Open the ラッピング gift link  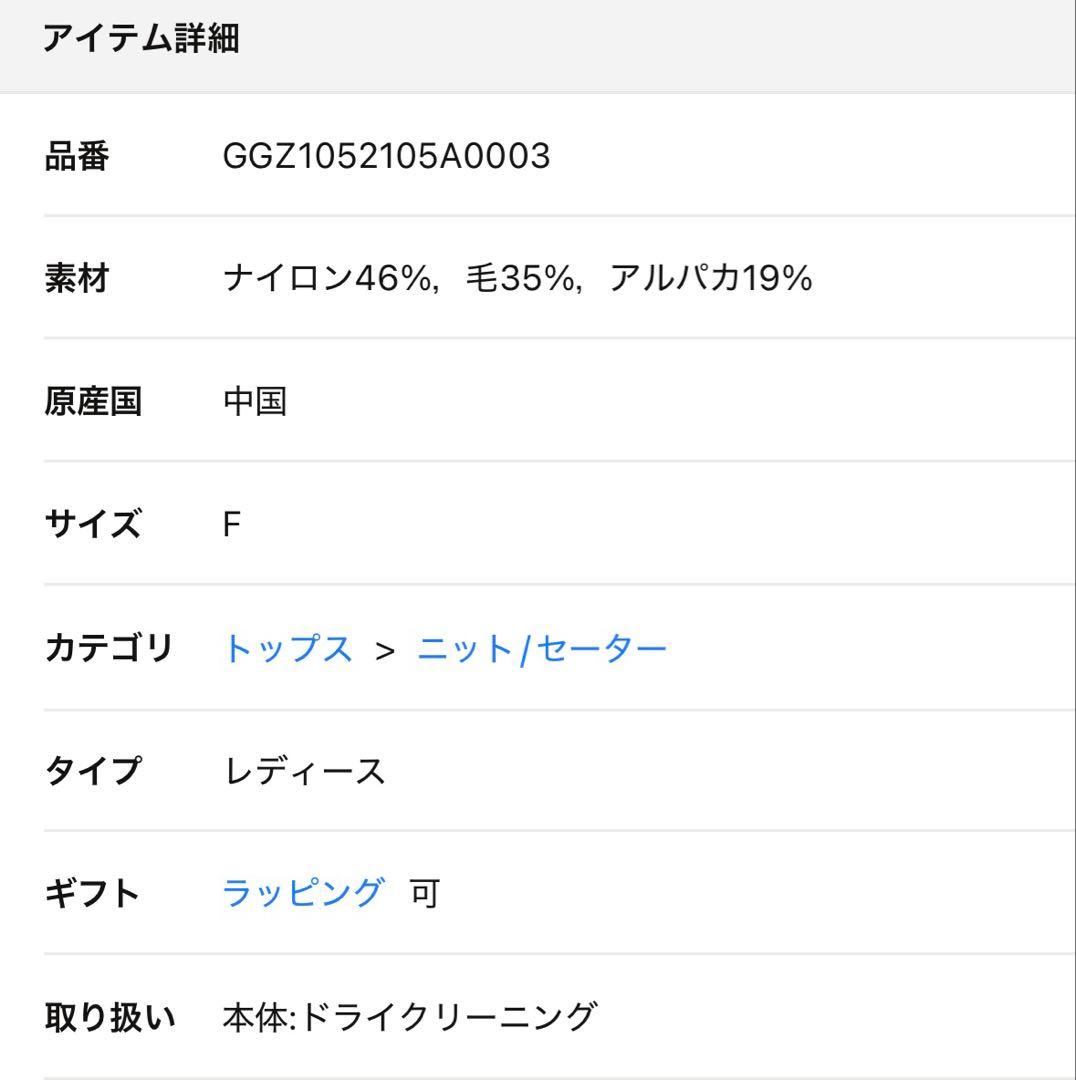coord(302,892)
